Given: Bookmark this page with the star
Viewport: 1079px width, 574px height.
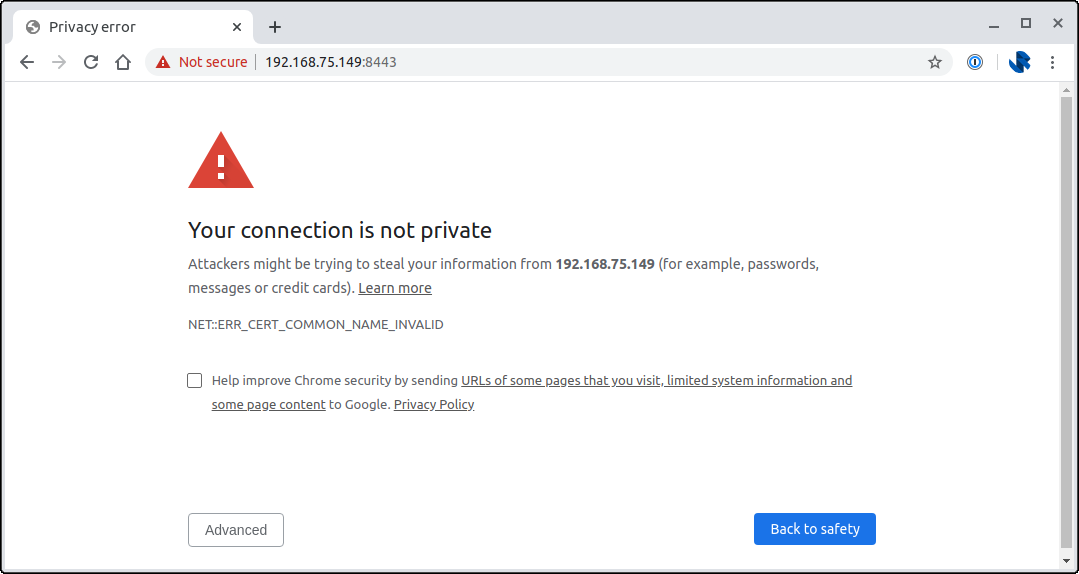Looking at the screenshot, I should tap(935, 62).
